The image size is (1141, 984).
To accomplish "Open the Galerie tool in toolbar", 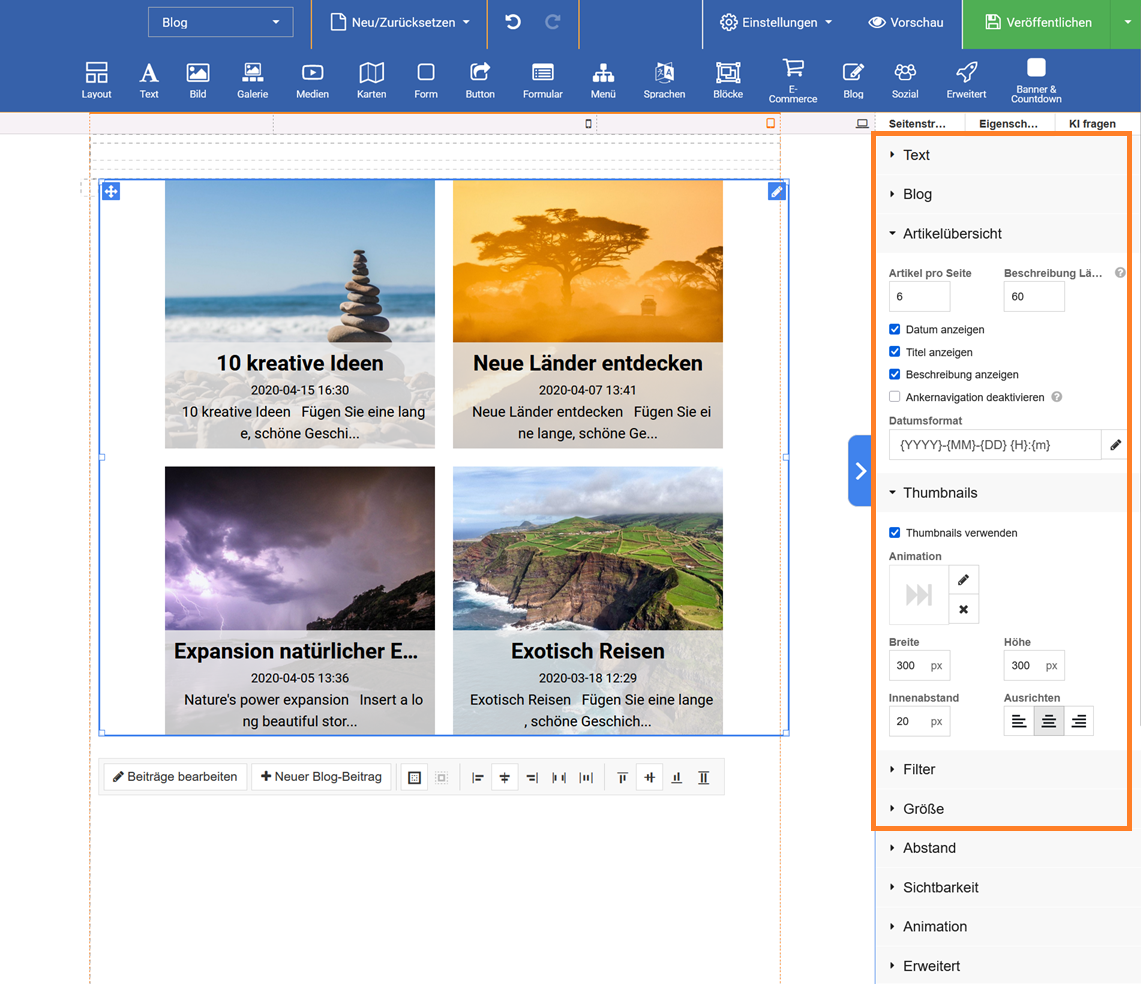I will (252, 80).
